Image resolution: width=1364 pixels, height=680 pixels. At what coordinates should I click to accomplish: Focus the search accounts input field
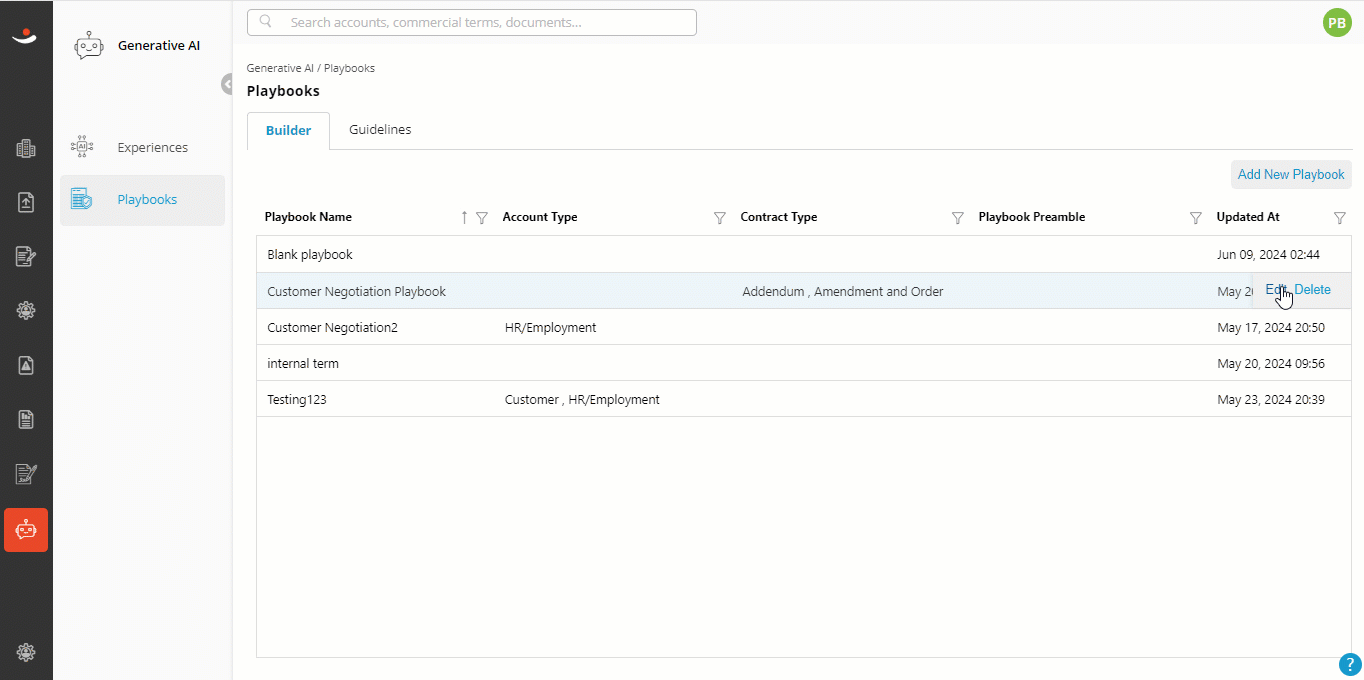pyautogui.click(x=472, y=22)
